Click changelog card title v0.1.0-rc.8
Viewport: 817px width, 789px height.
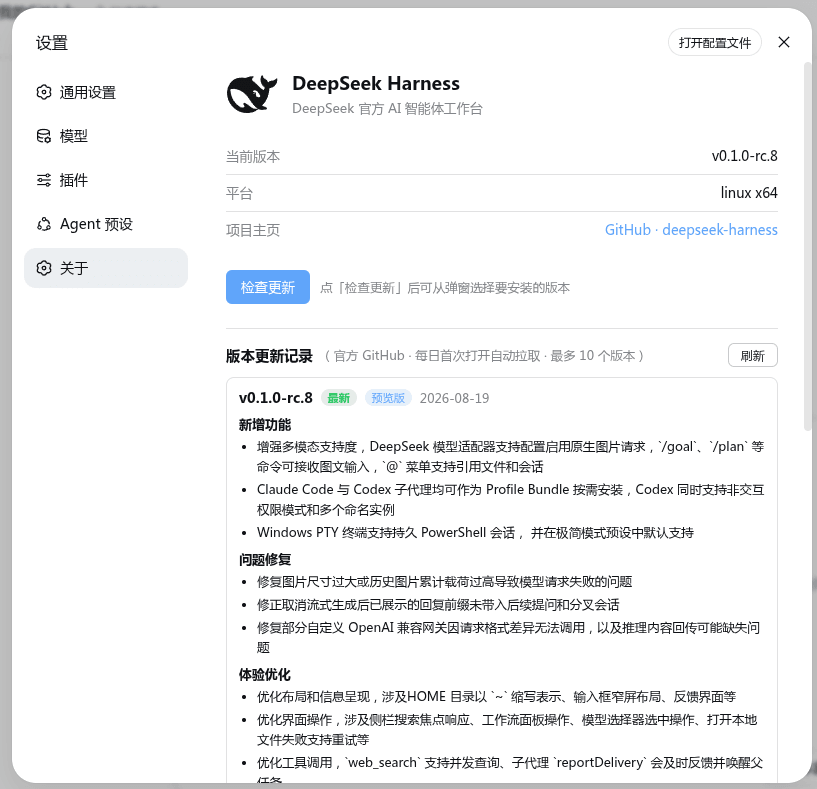pos(276,398)
